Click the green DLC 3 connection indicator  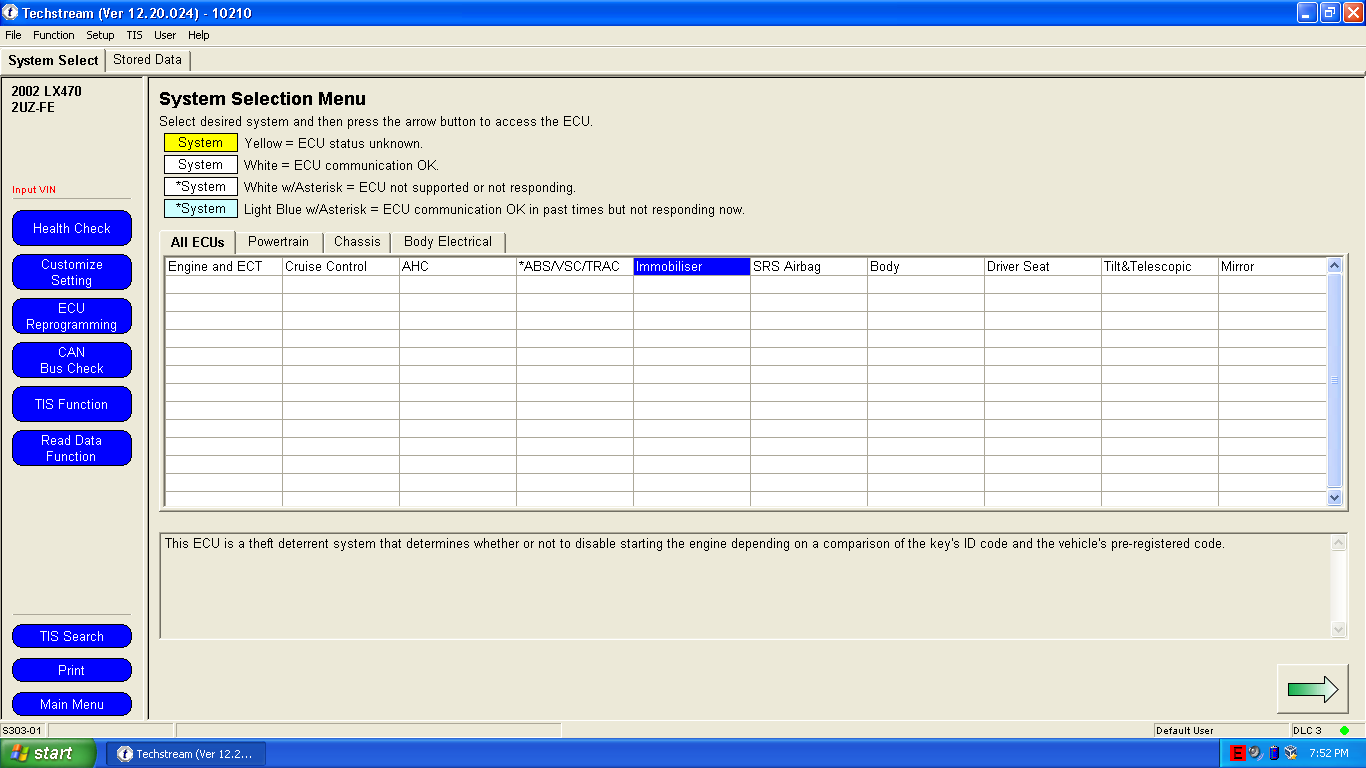point(1344,730)
